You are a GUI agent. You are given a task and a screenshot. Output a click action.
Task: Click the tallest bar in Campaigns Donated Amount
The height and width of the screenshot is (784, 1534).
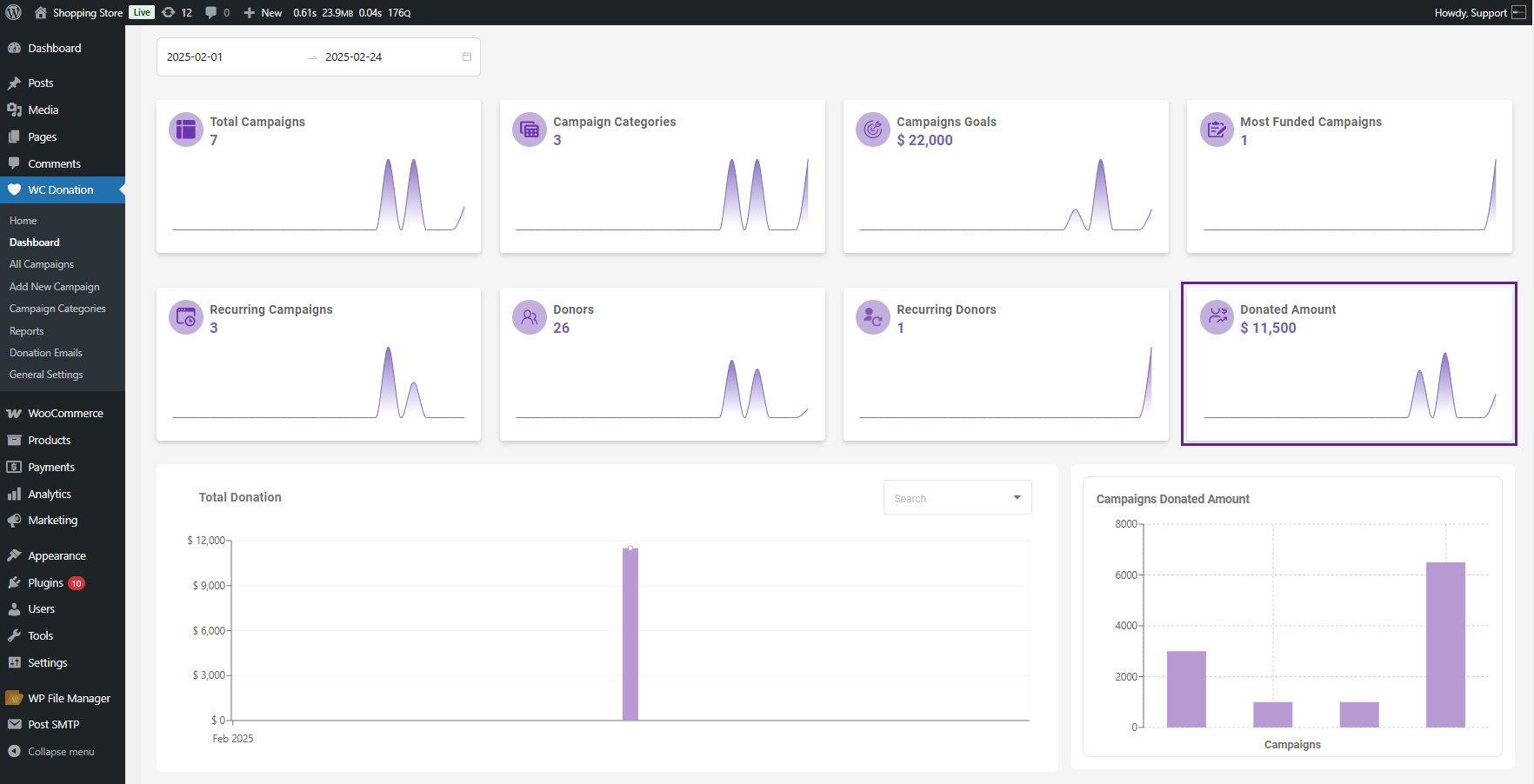1445,644
